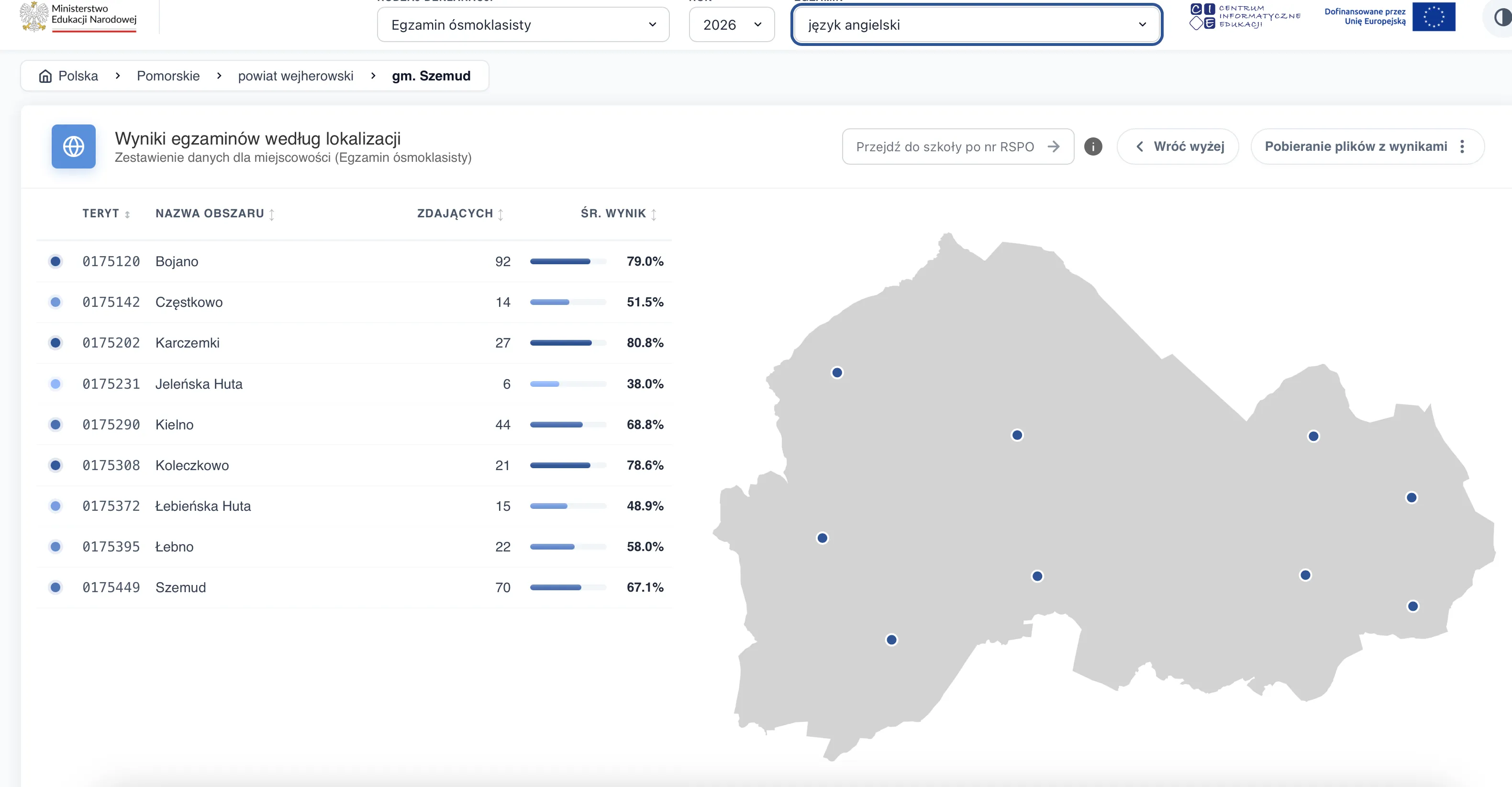Go to powiat wejherowski breadcrumb

pyautogui.click(x=296, y=76)
